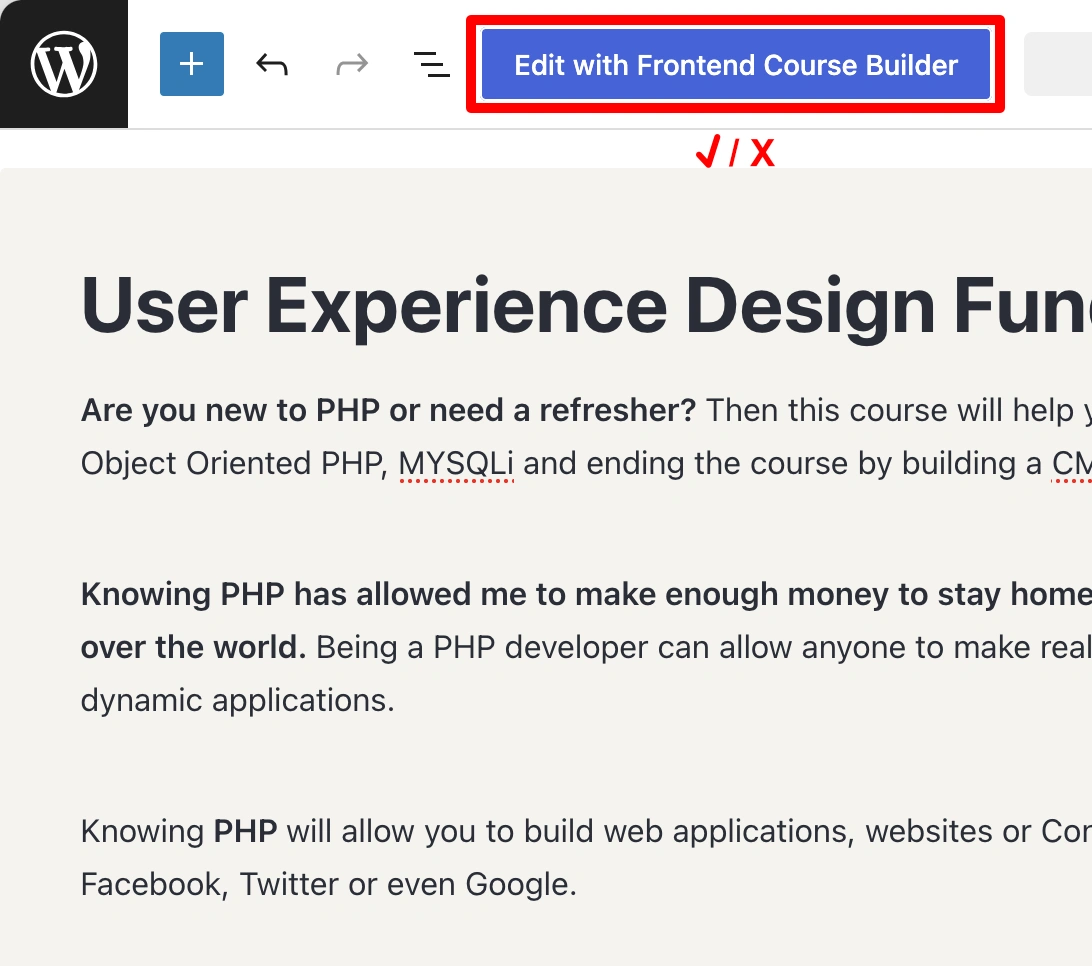The width and height of the screenshot is (1092, 966).
Task: Click the gray button at the toolbar's far right
Action: click(1062, 63)
